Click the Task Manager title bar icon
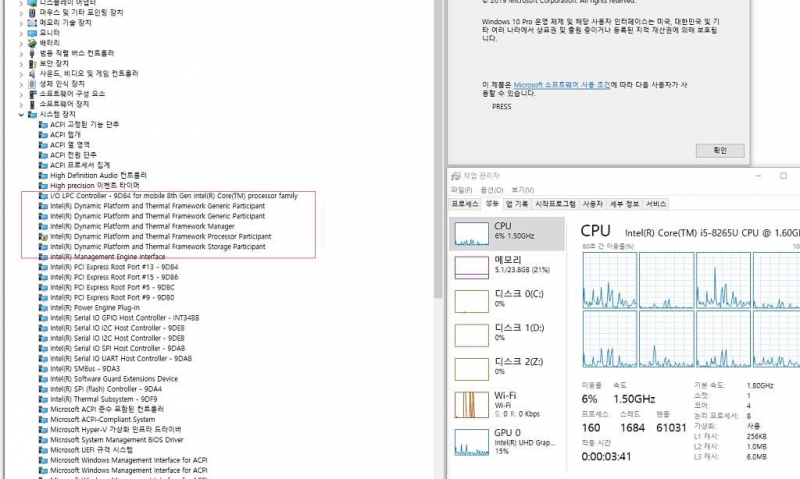This screenshot has height=479, width=800. 456,176
